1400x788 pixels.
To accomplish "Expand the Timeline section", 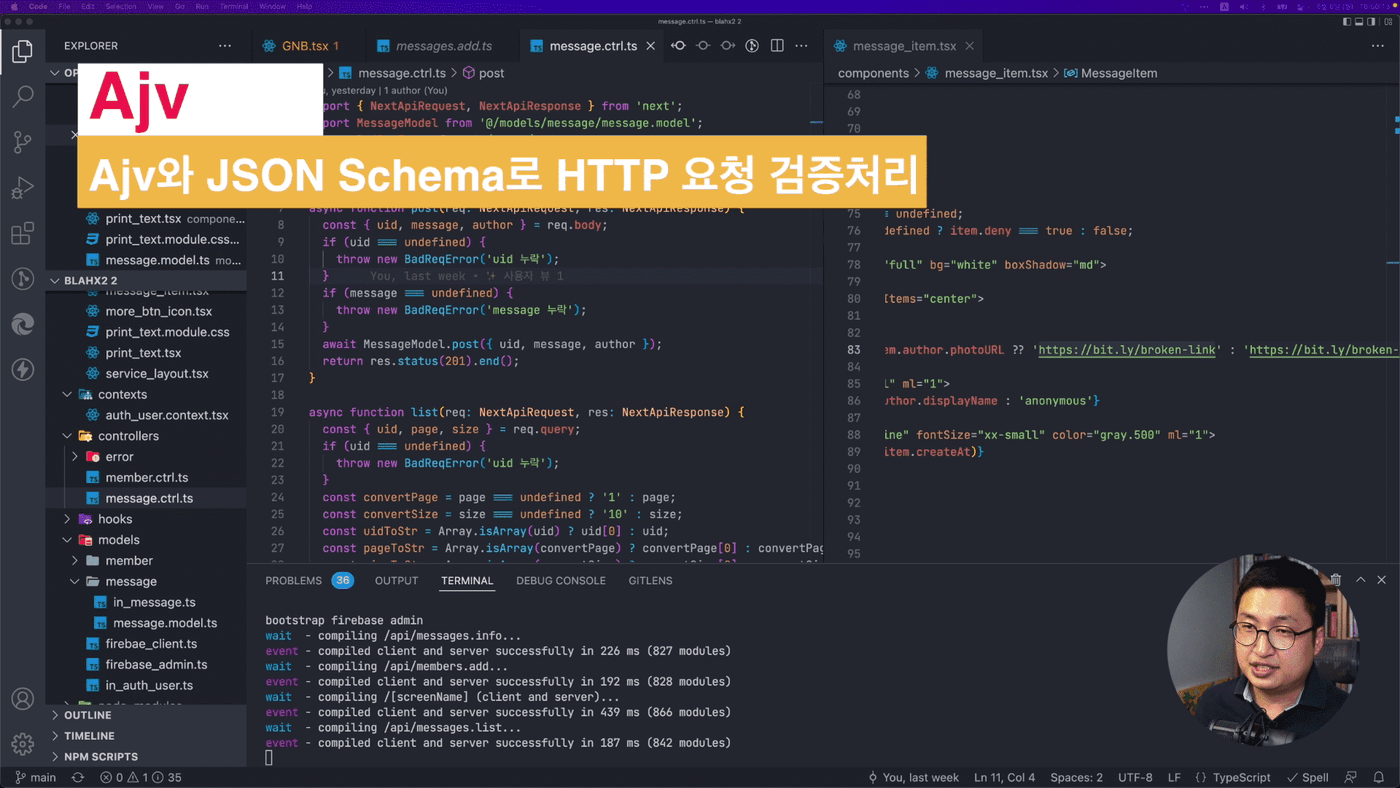I will 146,736.
